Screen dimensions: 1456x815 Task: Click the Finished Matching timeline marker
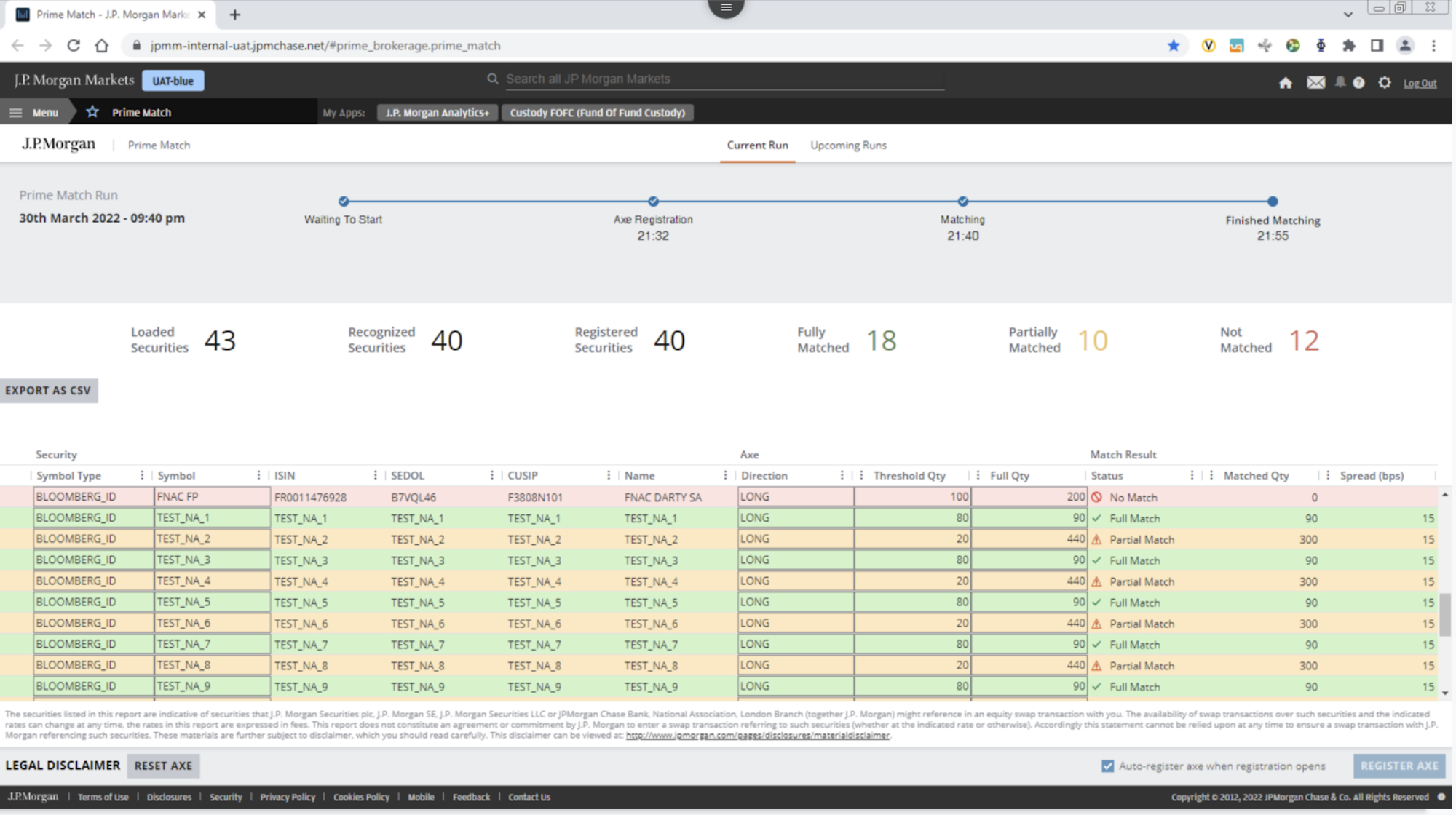coord(1272,202)
